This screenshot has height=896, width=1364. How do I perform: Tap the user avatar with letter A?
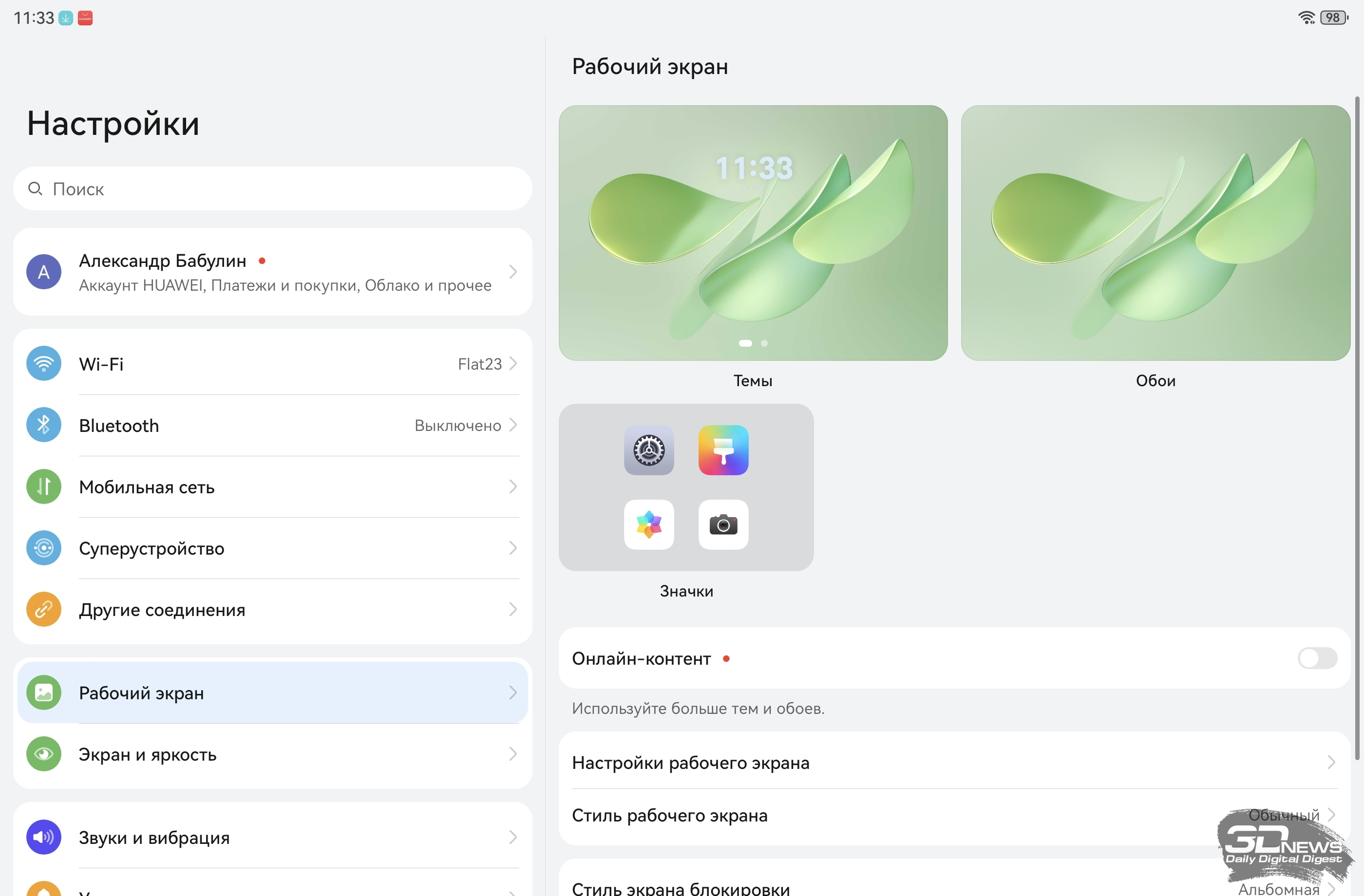click(43, 272)
